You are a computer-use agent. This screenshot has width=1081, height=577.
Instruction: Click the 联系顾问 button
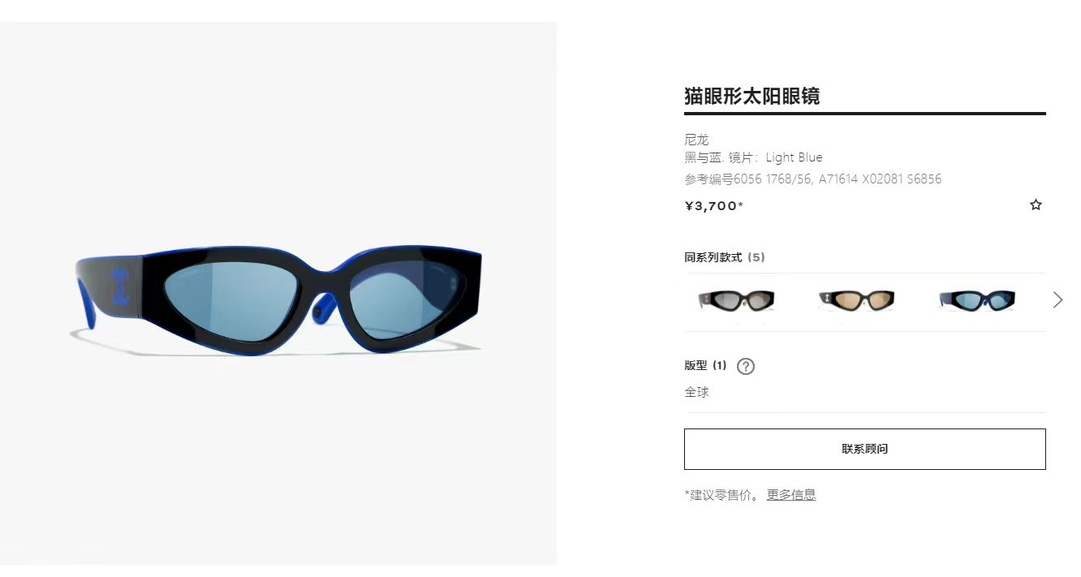tap(865, 449)
